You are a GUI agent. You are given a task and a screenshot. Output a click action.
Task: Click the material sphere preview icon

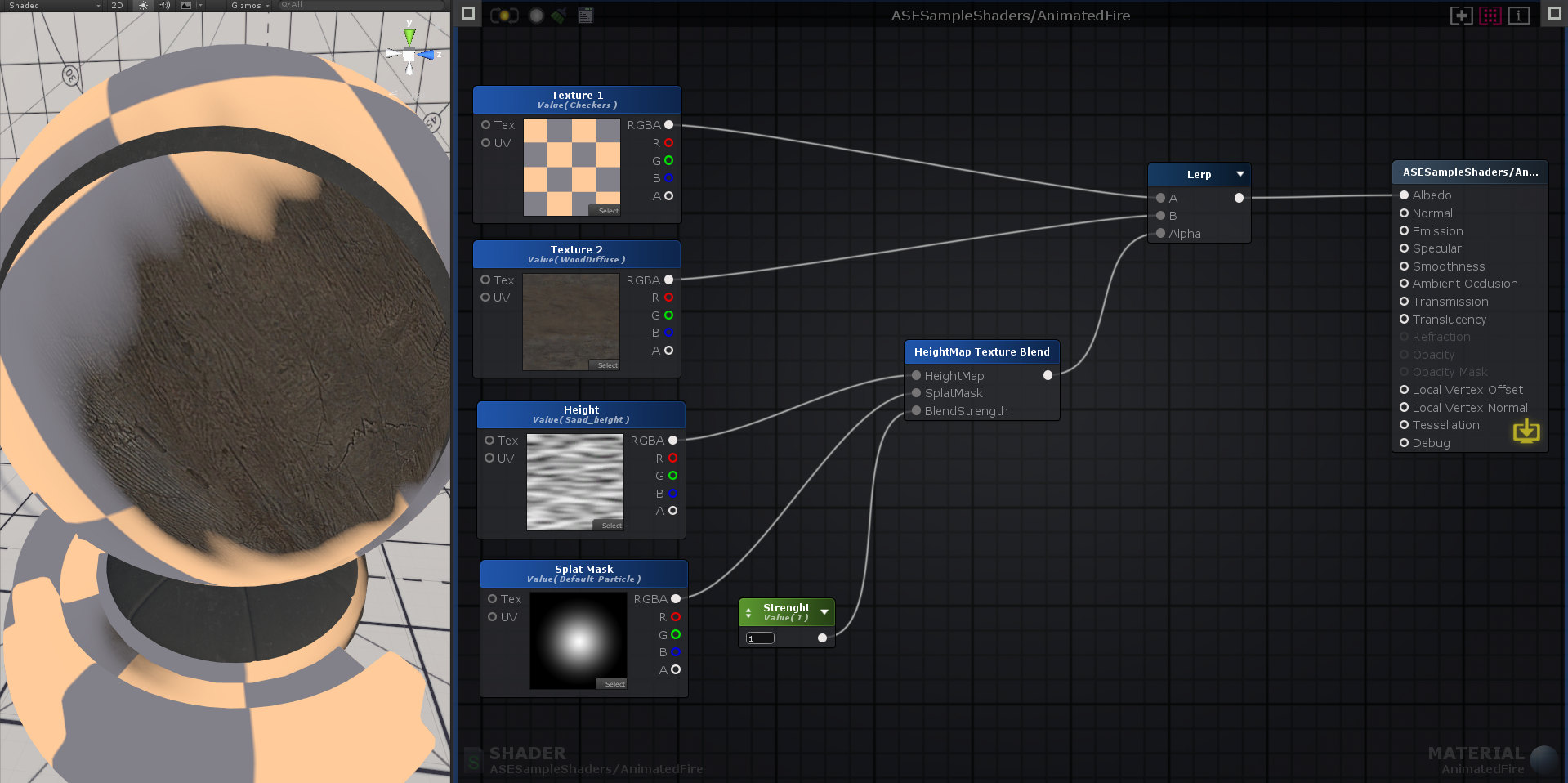point(1544,759)
